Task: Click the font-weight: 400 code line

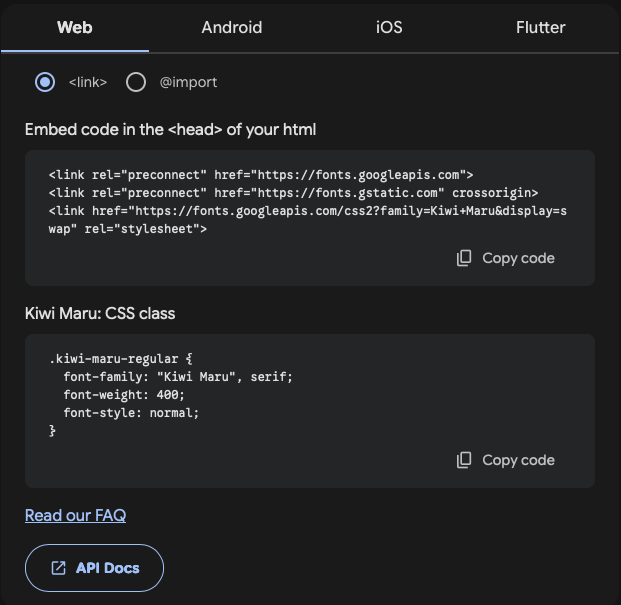Action: [x=124, y=394]
